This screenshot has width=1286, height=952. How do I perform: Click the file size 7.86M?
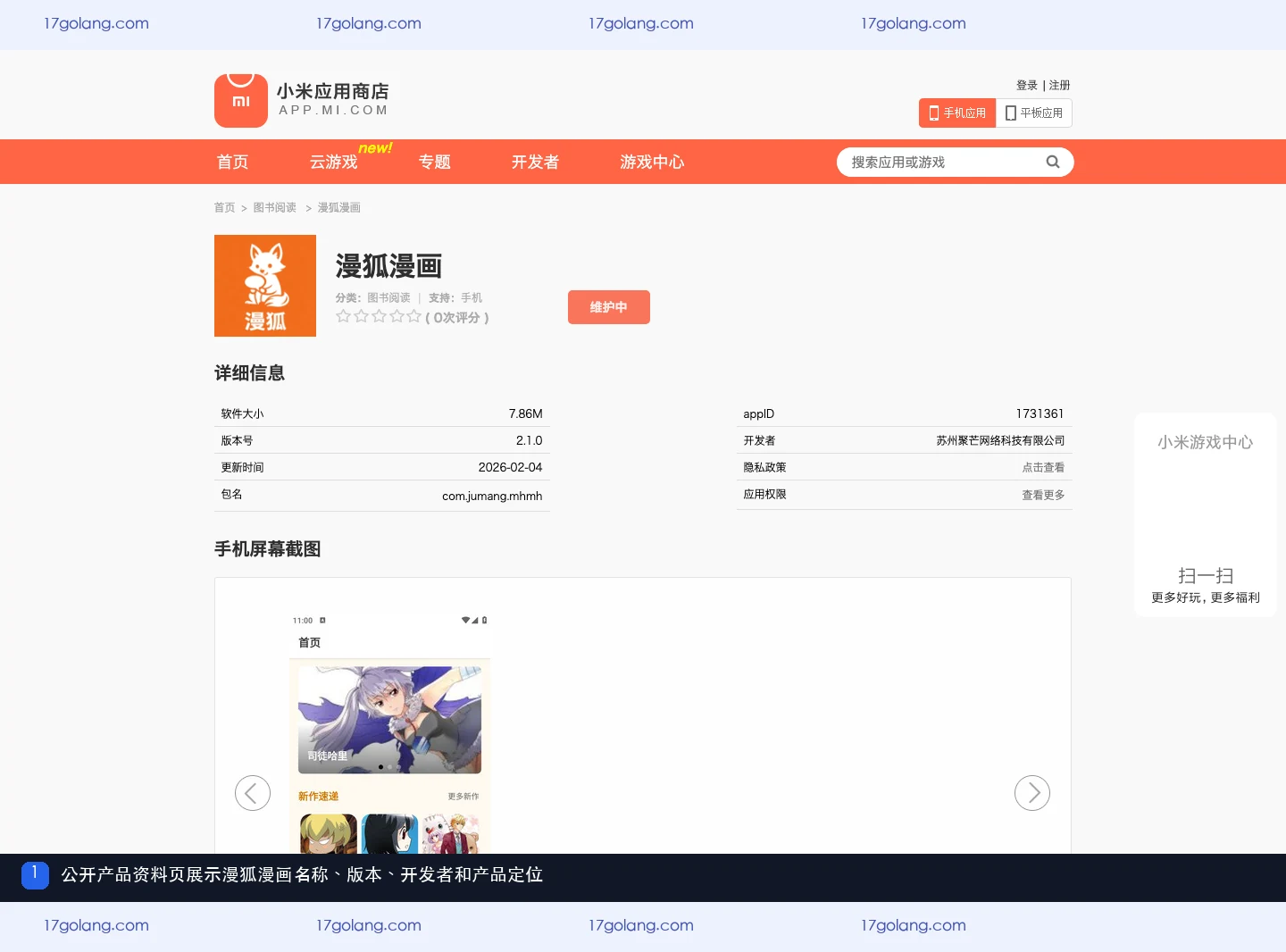526,413
